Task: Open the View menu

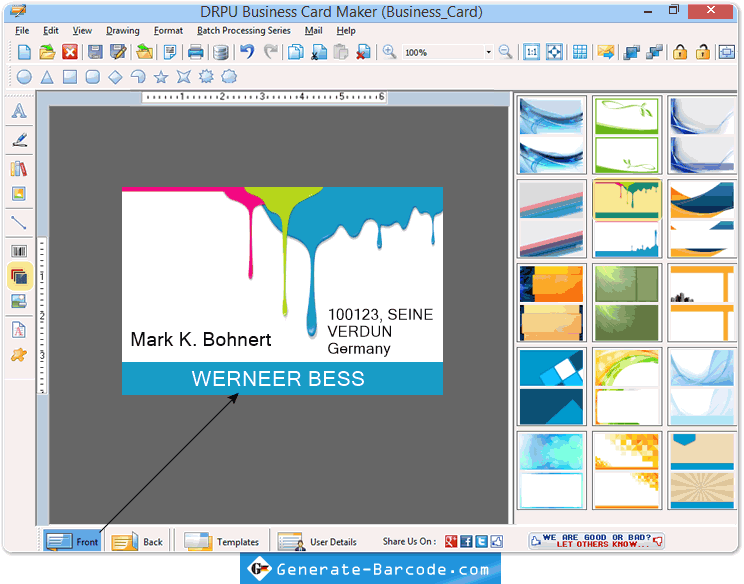Action: 82,30
